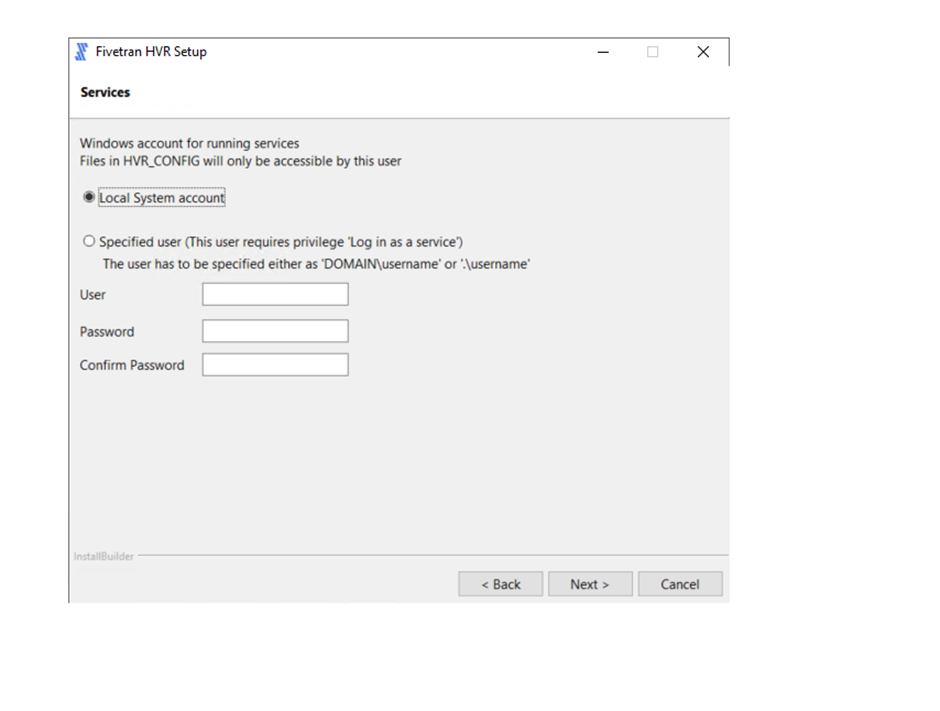Screen dimensions: 940x711
Task: Focus the User input field
Action: [275, 294]
